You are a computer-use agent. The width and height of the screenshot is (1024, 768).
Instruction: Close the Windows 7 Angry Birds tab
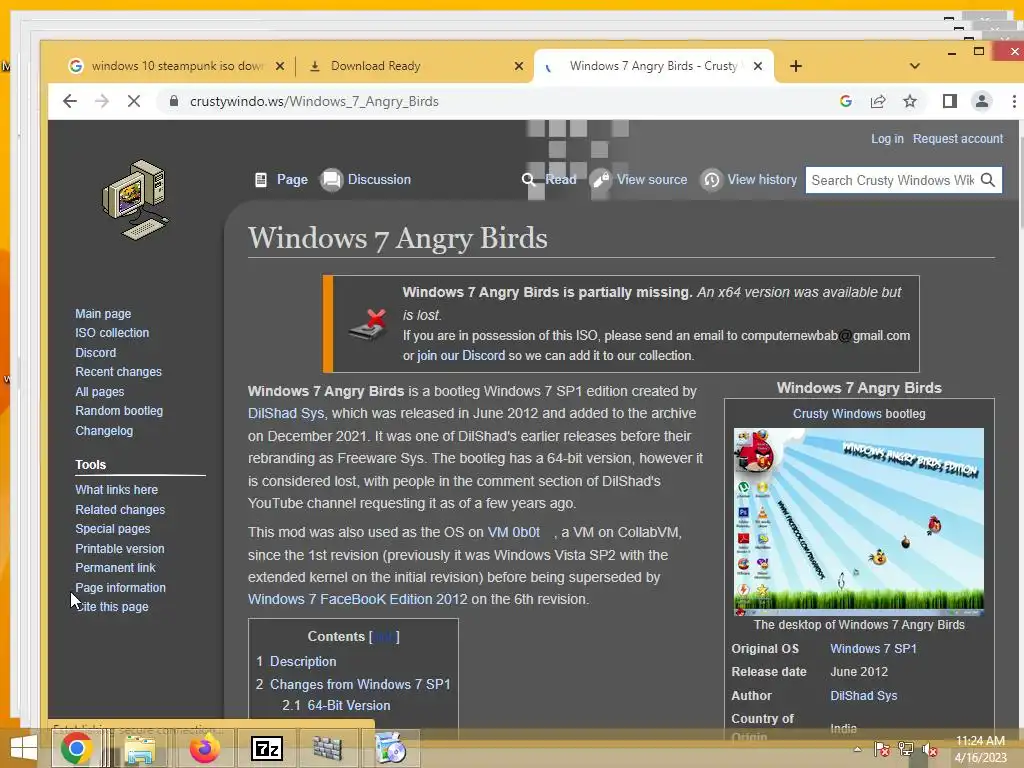(758, 66)
